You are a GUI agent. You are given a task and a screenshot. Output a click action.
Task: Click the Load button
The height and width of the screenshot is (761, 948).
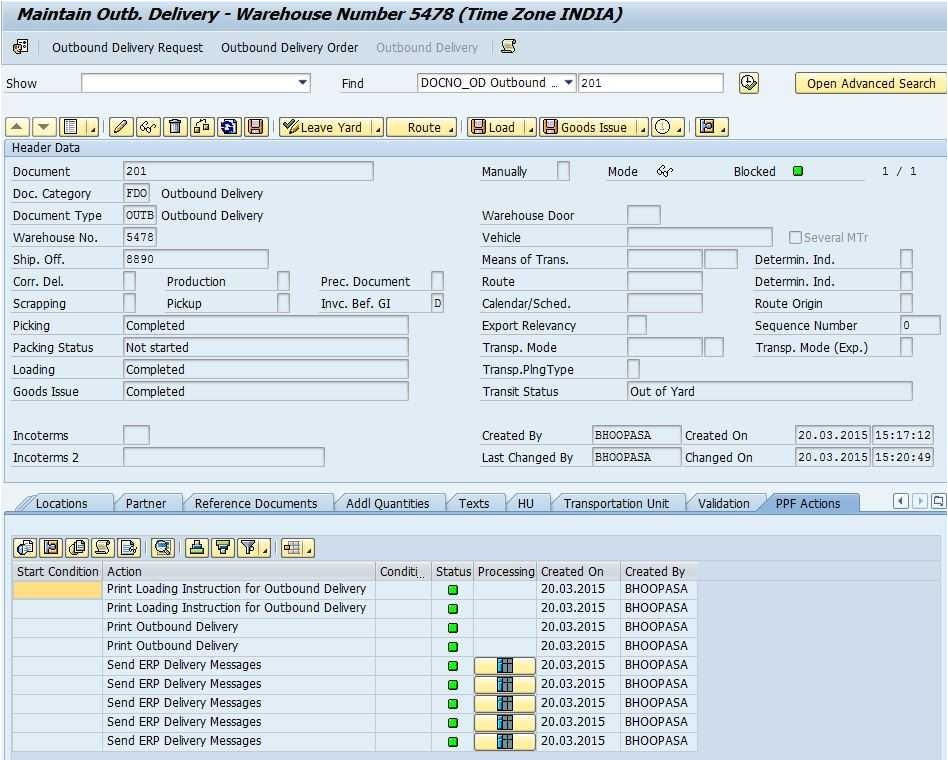coord(496,128)
